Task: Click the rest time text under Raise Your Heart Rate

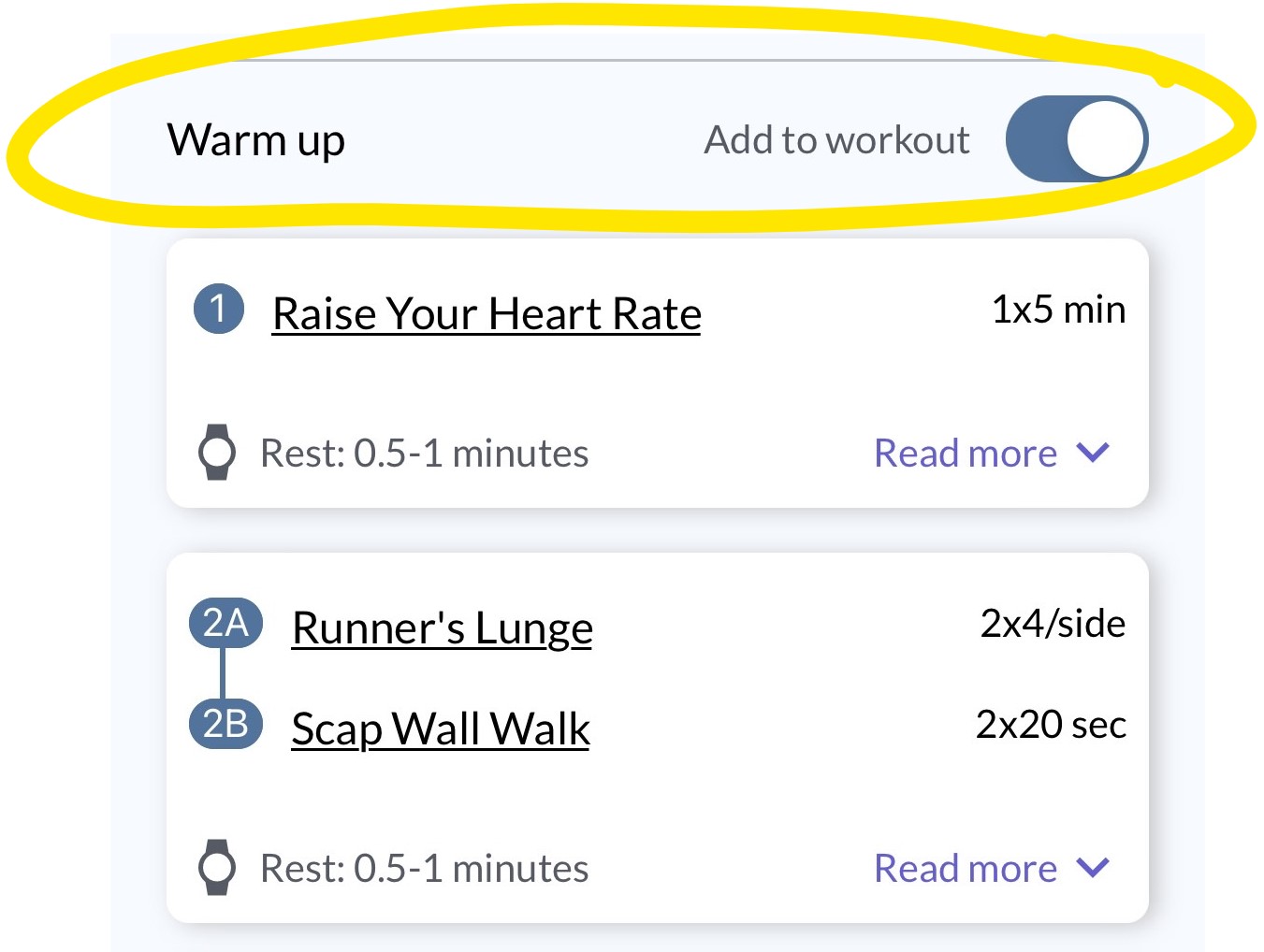Action: (425, 454)
